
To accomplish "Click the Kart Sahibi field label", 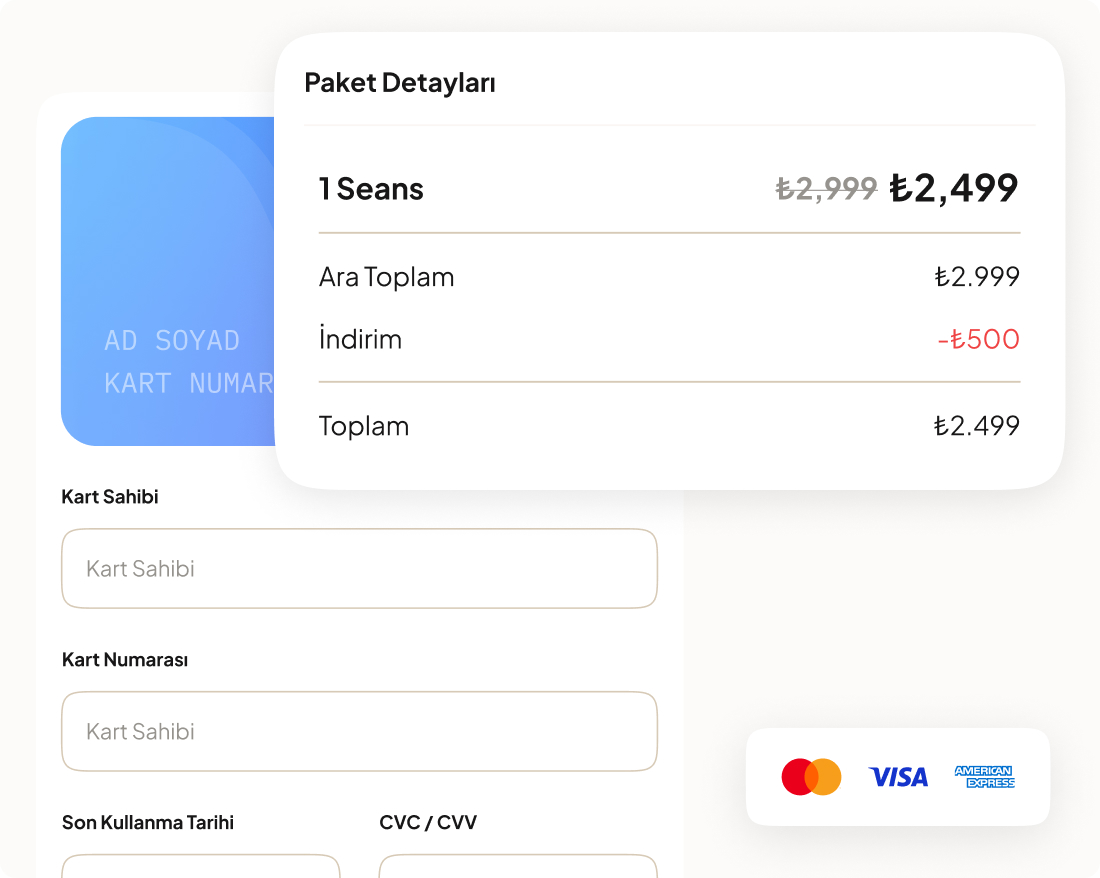I will click(x=110, y=497).
